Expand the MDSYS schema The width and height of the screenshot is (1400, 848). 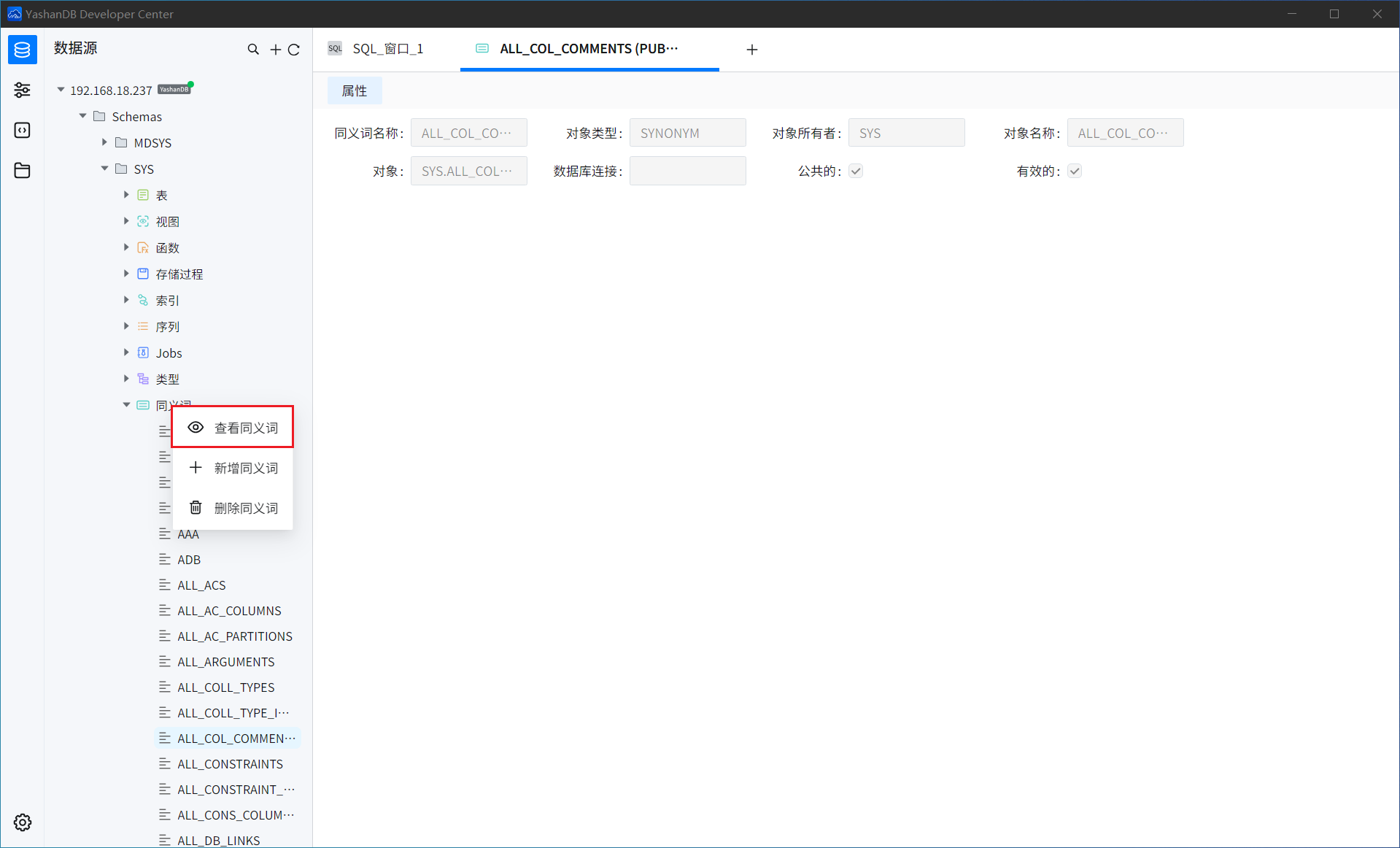click(104, 142)
